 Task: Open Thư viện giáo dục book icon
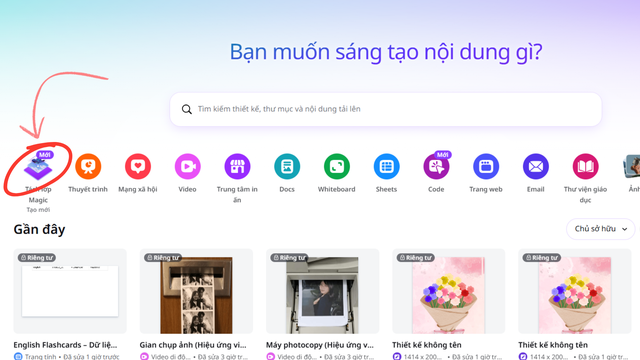coord(585,167)
